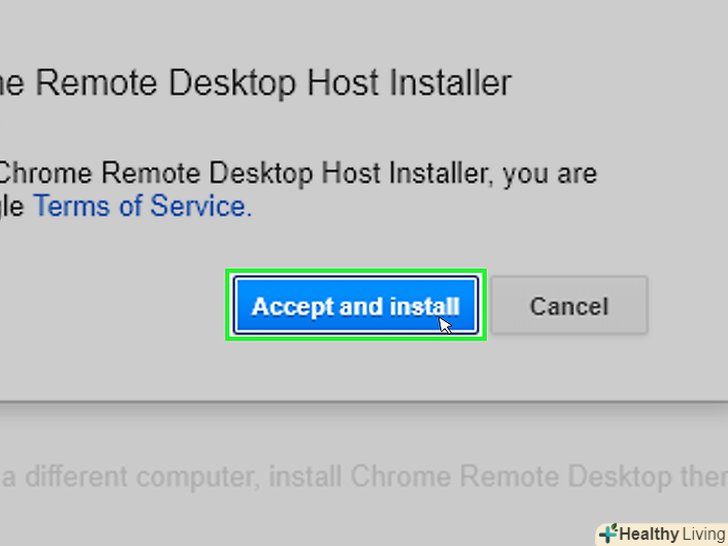Viewport: 728px width, 546px height.
Task: Click the Healthy Living watermark text
Action: click(x=672, y=534)
